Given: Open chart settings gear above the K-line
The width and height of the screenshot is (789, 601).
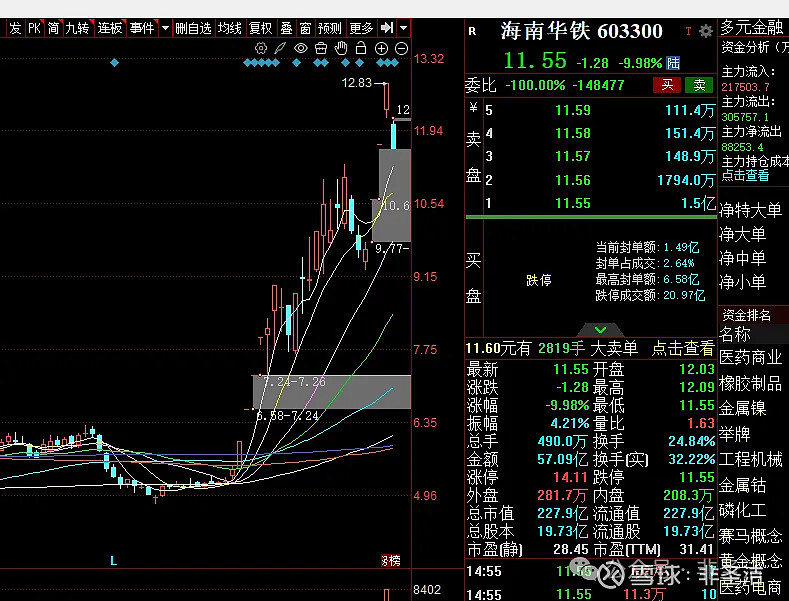Looking at the screenshot, I should (x=261, y=48).
